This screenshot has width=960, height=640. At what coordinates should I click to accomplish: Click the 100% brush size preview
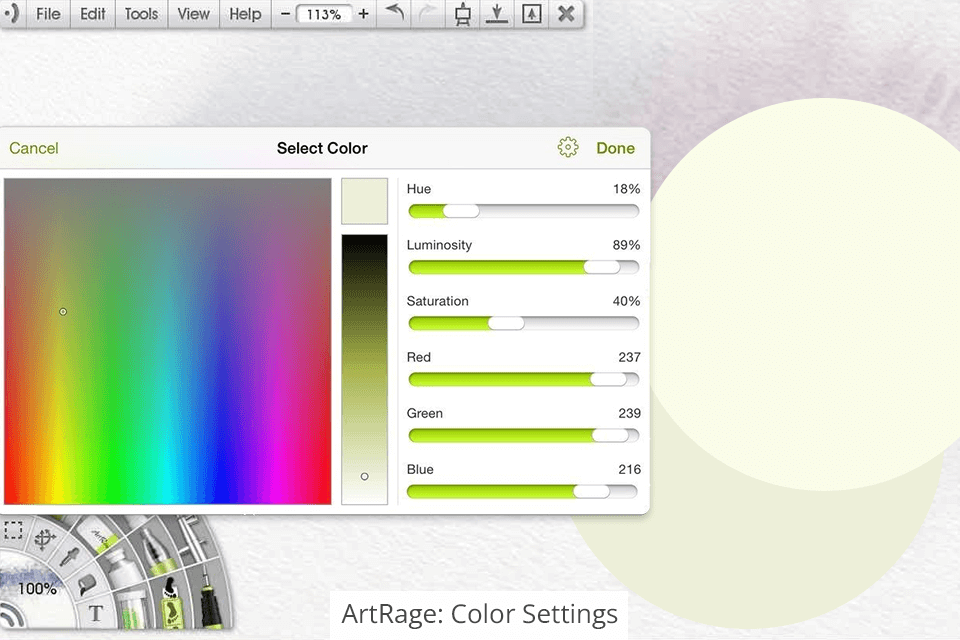pos(37,589)
